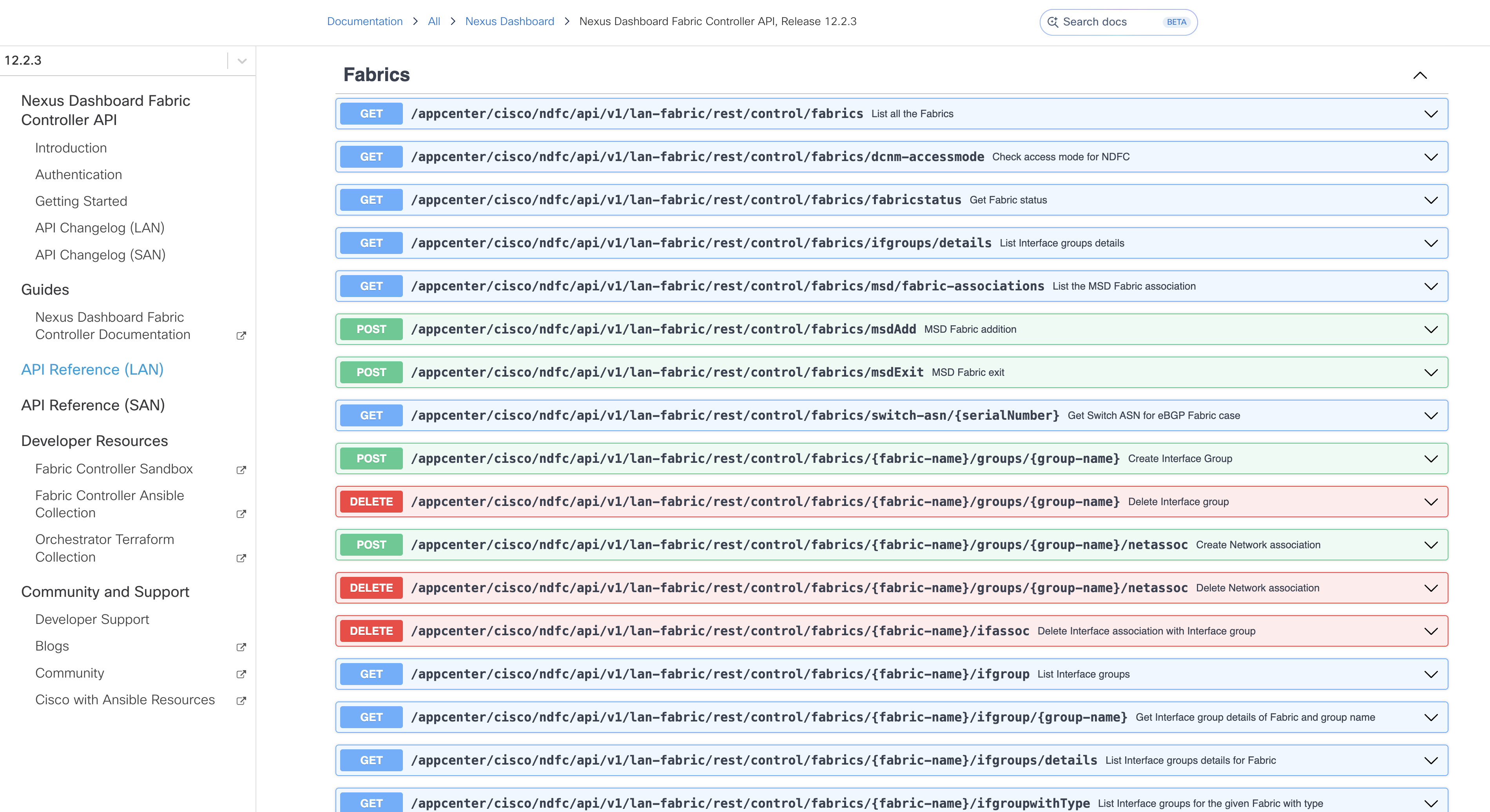Screen dimensions: 1490x812
Task: Open Fabric Controller Sandbox link
Action: (114, 469)
